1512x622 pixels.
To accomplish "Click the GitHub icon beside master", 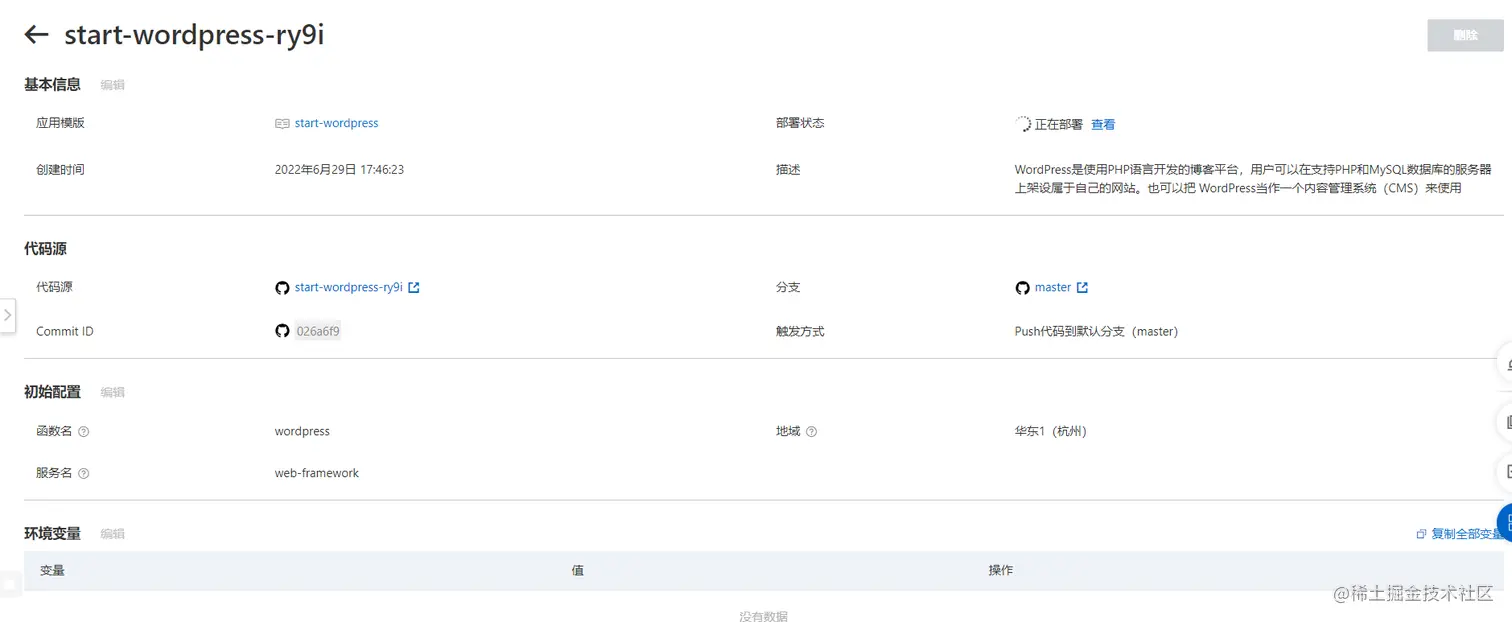I will 1022,288.
